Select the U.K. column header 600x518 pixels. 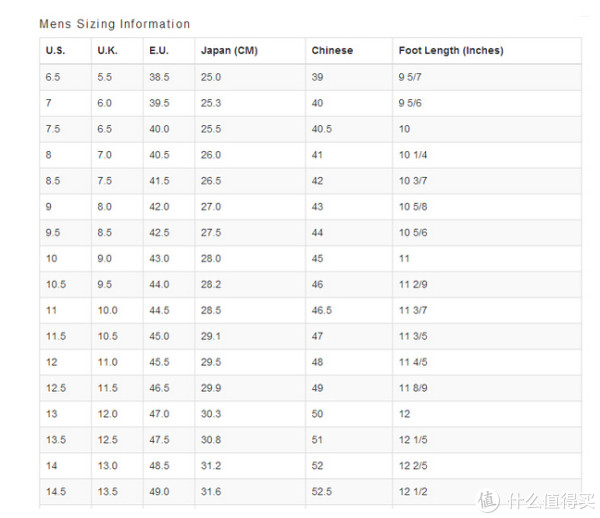(x=108, y=50)
